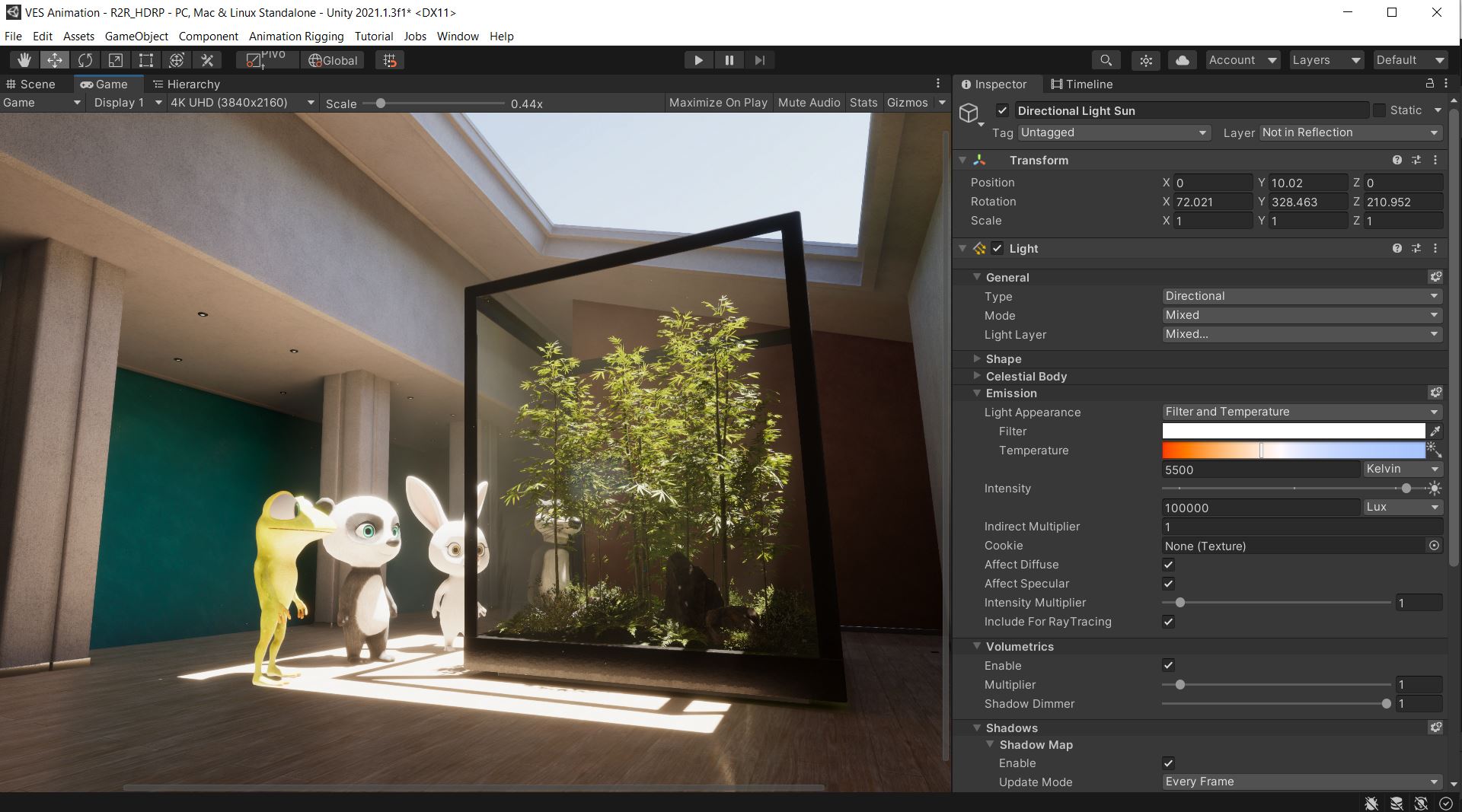Select the Rect Transform tool
Screen dimensions: 1462x812
pyautogui.click(x=145, y=59)
